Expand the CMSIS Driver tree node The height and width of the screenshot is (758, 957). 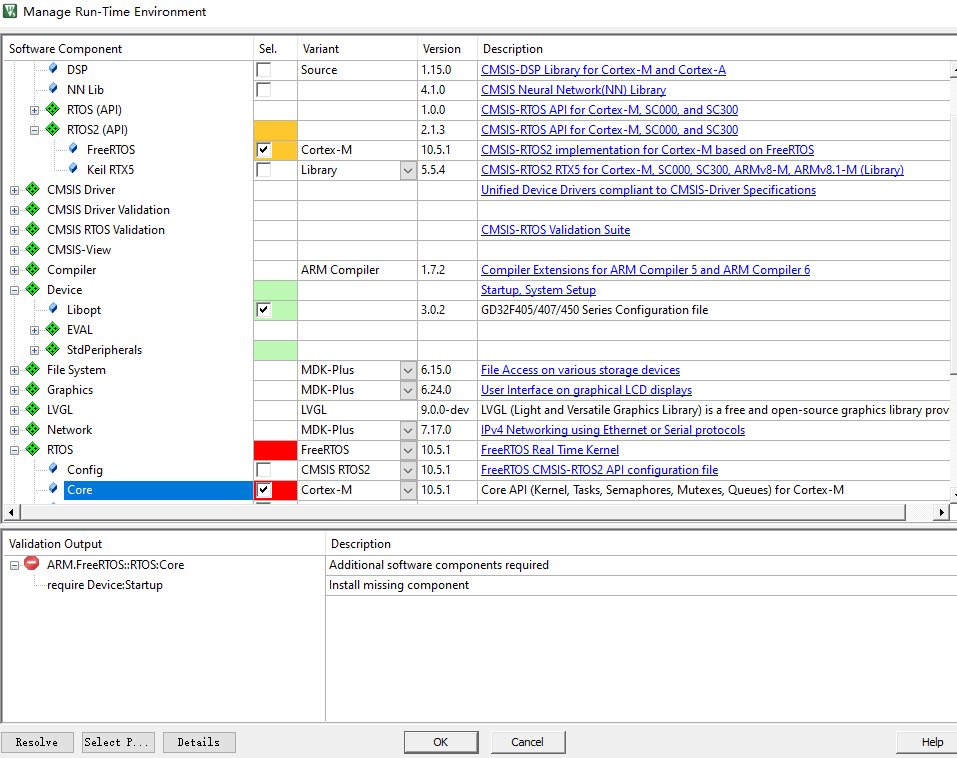(x=14, y=190)
